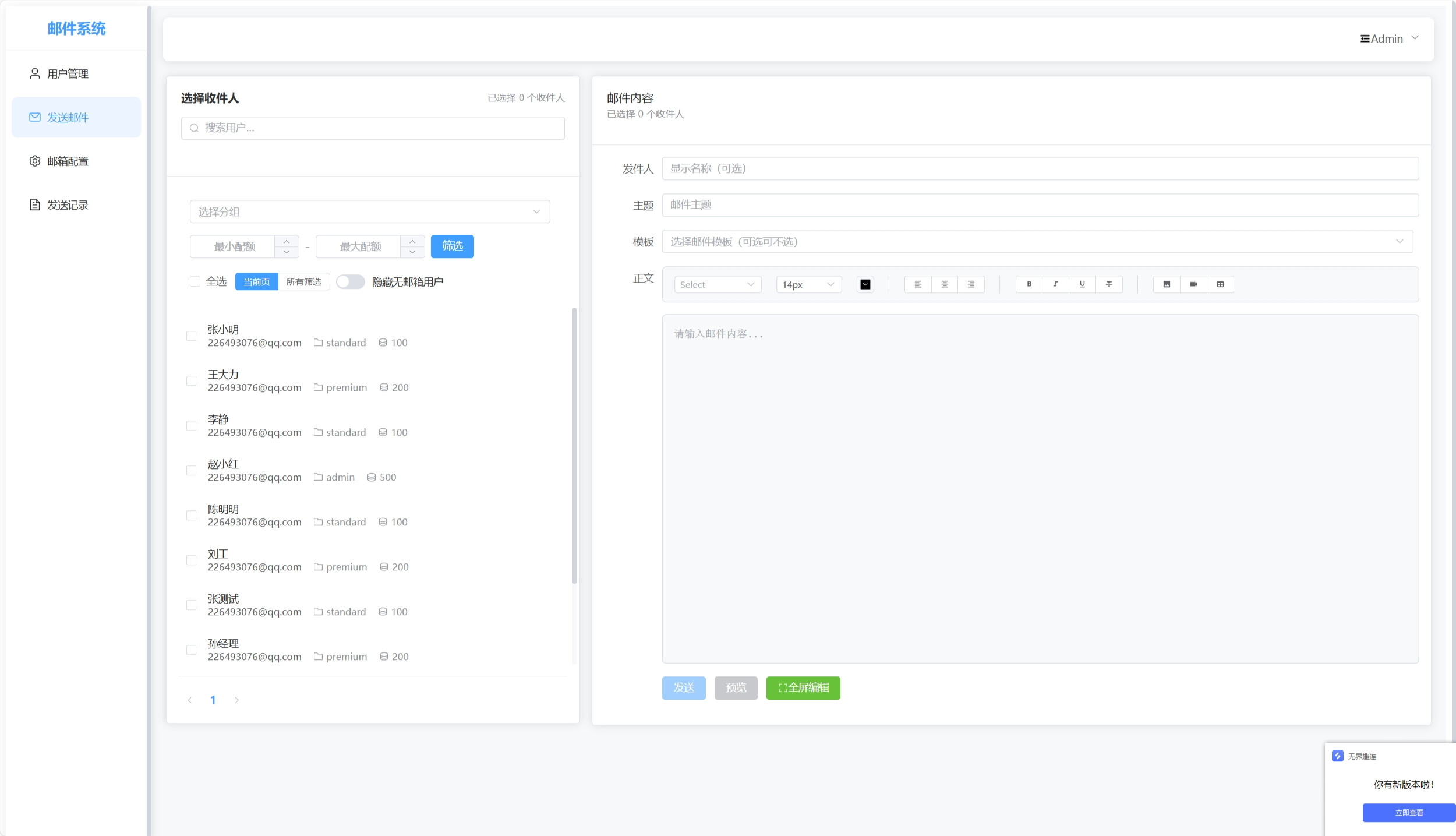Open the 选择分组 group dropdown
This screenshot has height=836, width=1456.
point(370,211)
